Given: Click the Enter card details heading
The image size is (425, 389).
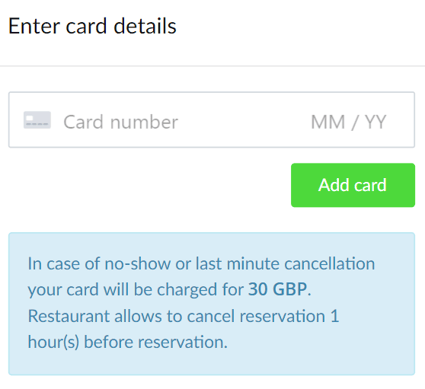Looking at the screenshot, I should [x=92, y=26].
